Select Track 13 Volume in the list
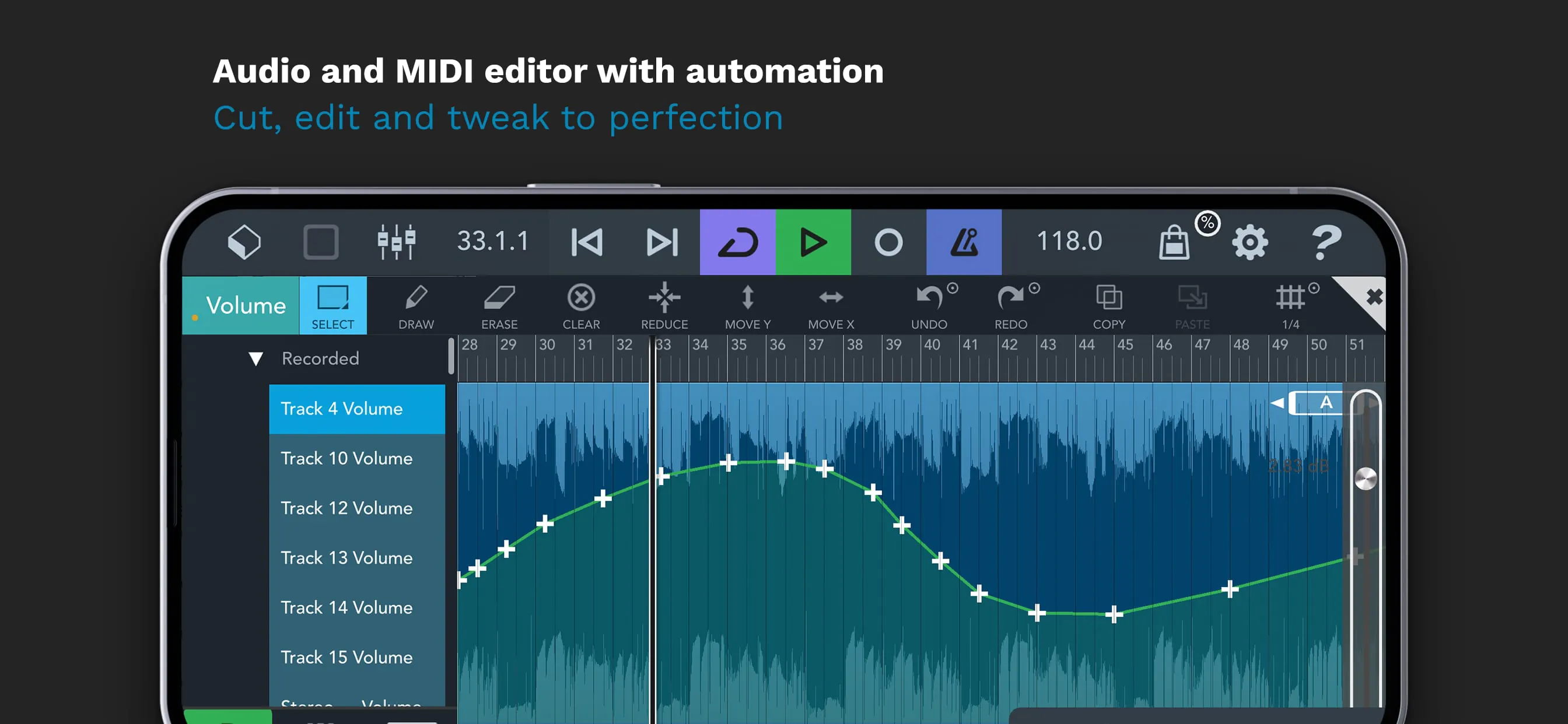This screenshot has width=1568, height=724. [346, 558]
